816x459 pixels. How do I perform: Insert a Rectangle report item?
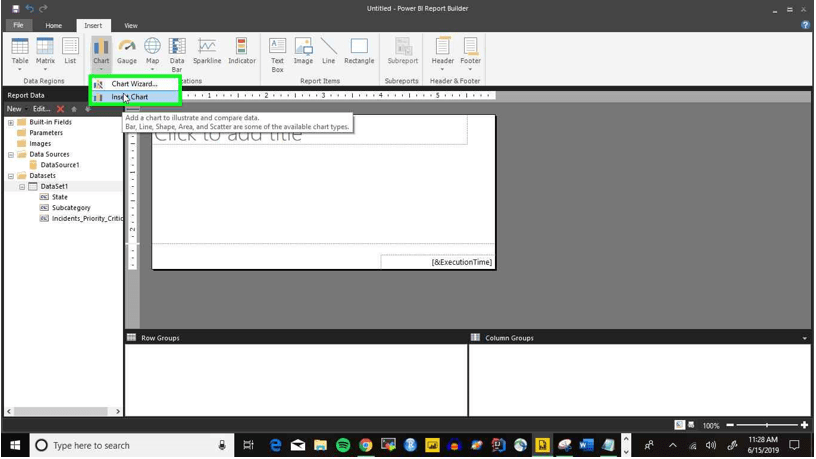pos(359,51)
